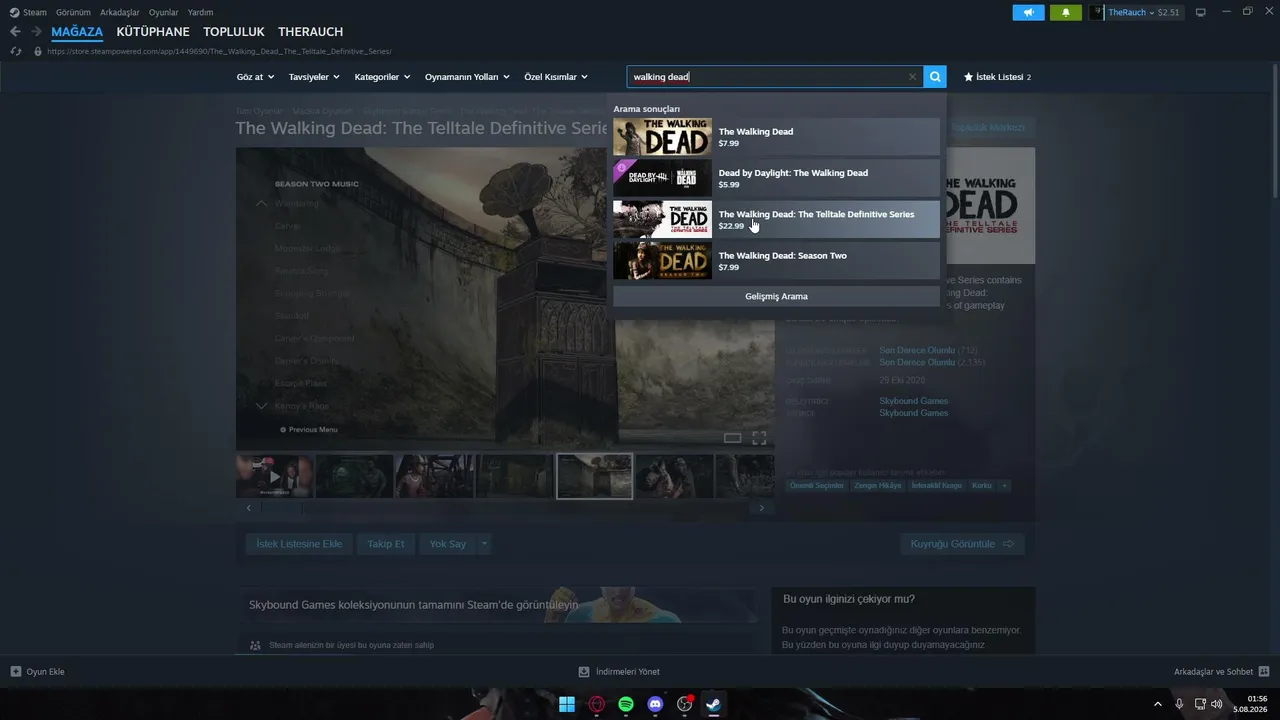This screenshot has height=720, width=1280.
Task: Click the search magnifier button
Action: tap(935, 77)
